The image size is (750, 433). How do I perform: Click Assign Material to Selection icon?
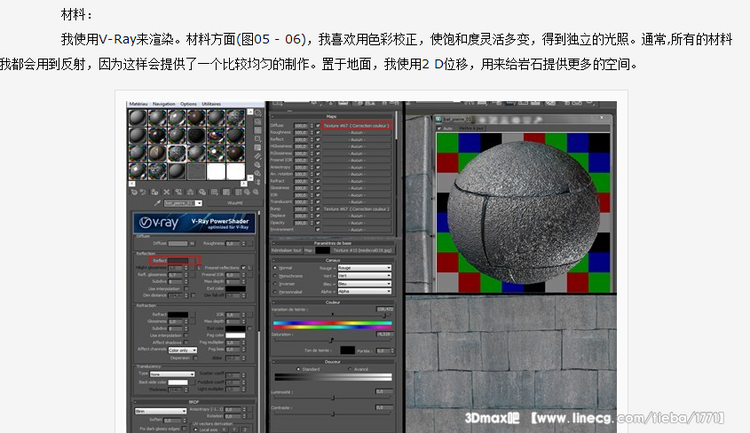(154, 192)
